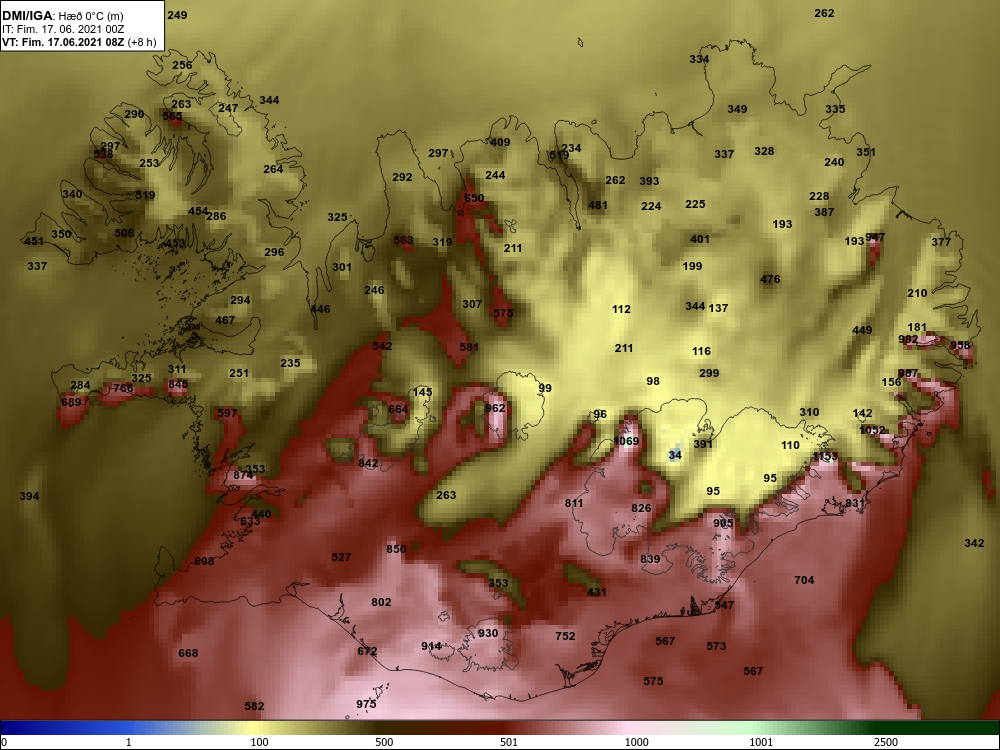The height and width of the screenshot is (750, 1000).
Task: Click the value 905 on the map
Action: [723, 523]
